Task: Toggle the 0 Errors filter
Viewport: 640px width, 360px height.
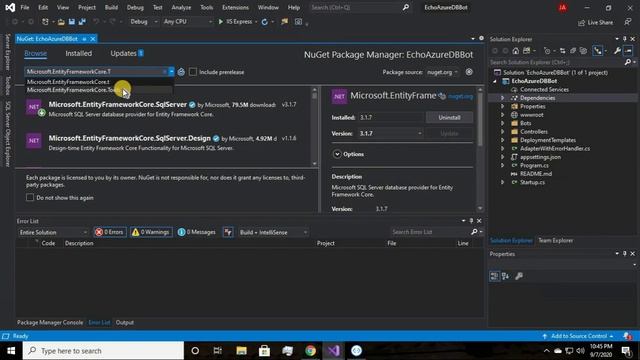Action: point(110,232)
